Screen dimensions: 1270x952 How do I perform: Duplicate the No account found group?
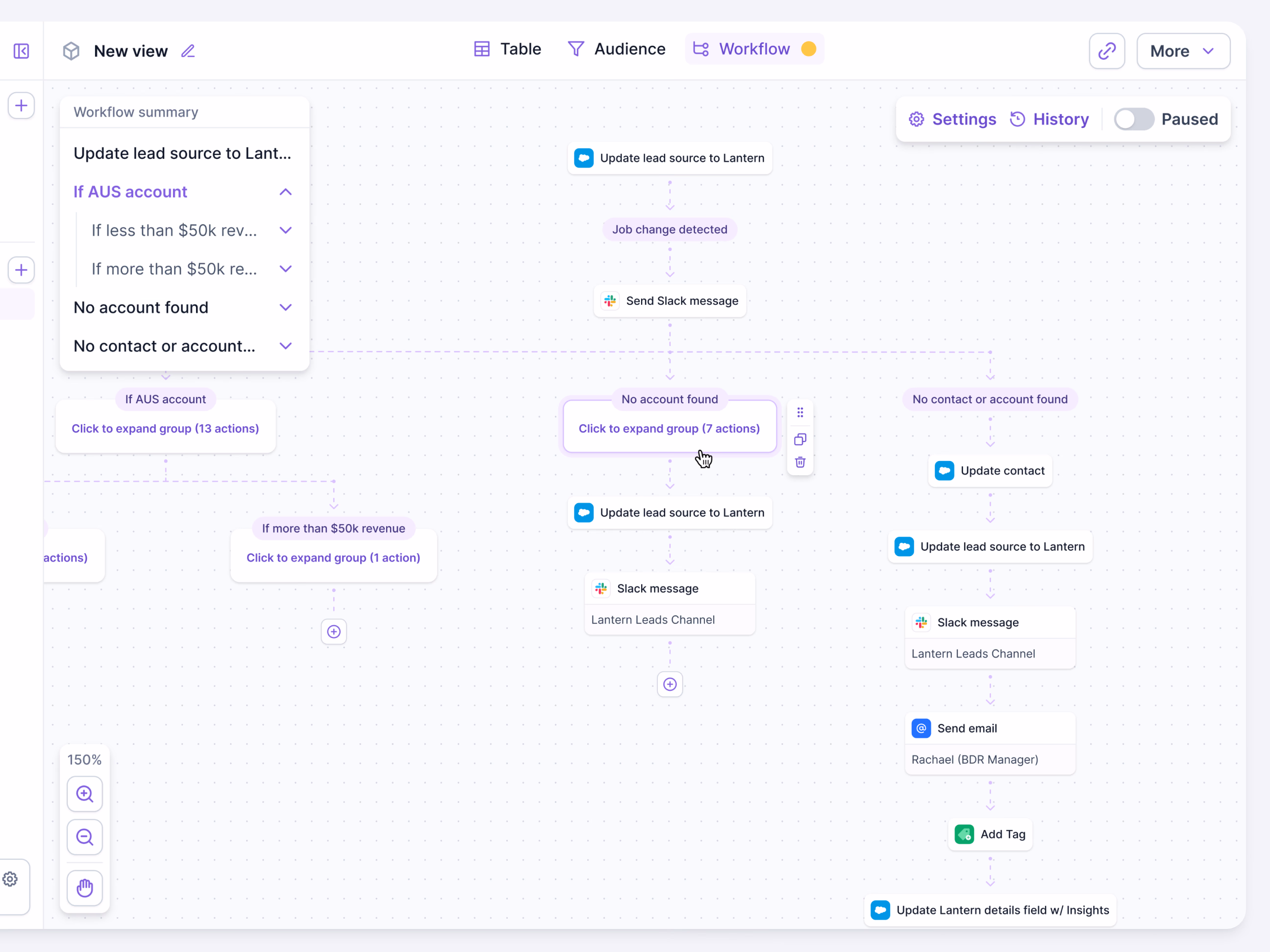pos(800,439)
